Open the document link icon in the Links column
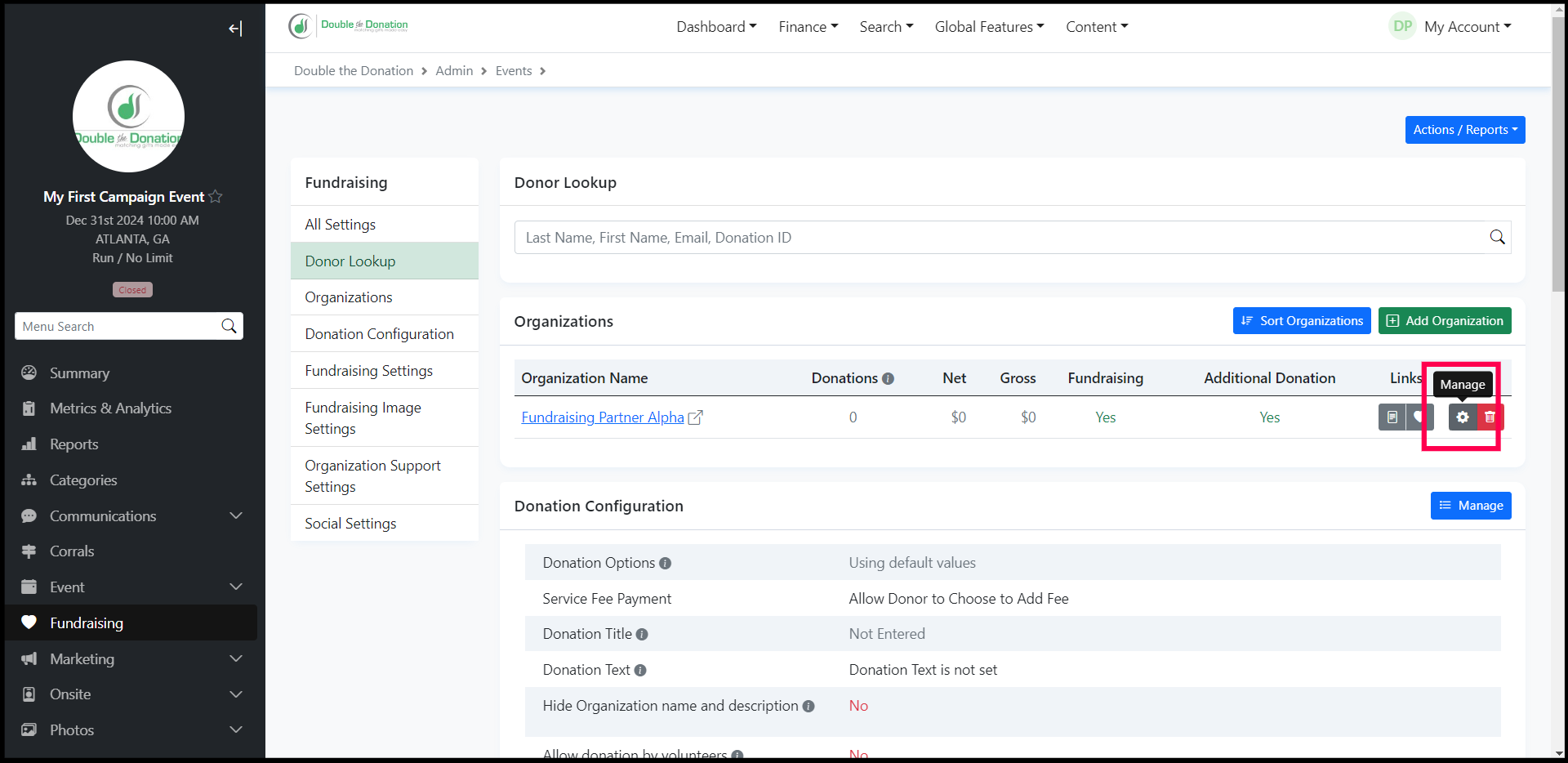Viewport: 1568px width, 763px height. pyautogui.click(x=1392, y=417)
